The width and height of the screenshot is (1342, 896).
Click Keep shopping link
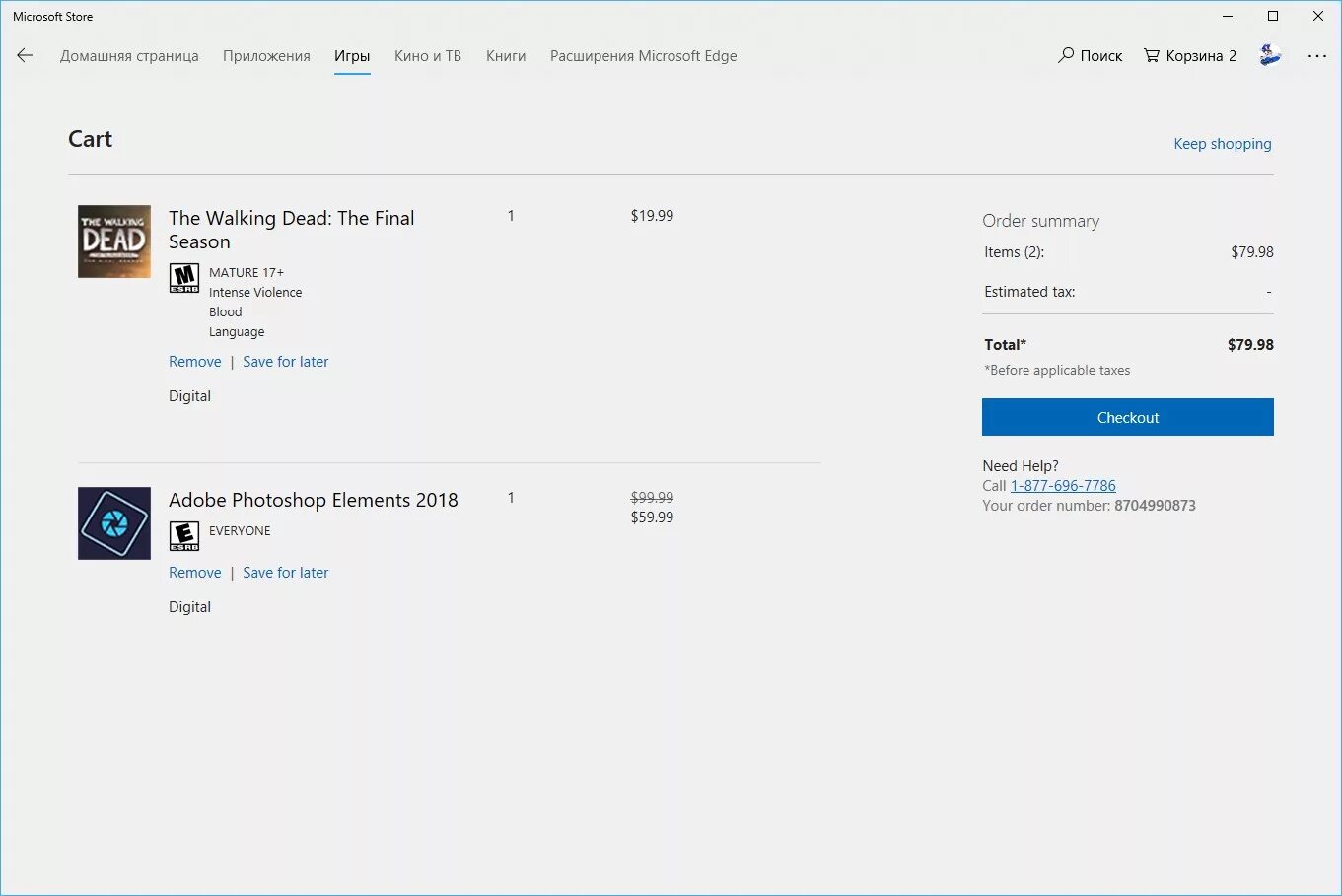click(x=1223, y=144)
